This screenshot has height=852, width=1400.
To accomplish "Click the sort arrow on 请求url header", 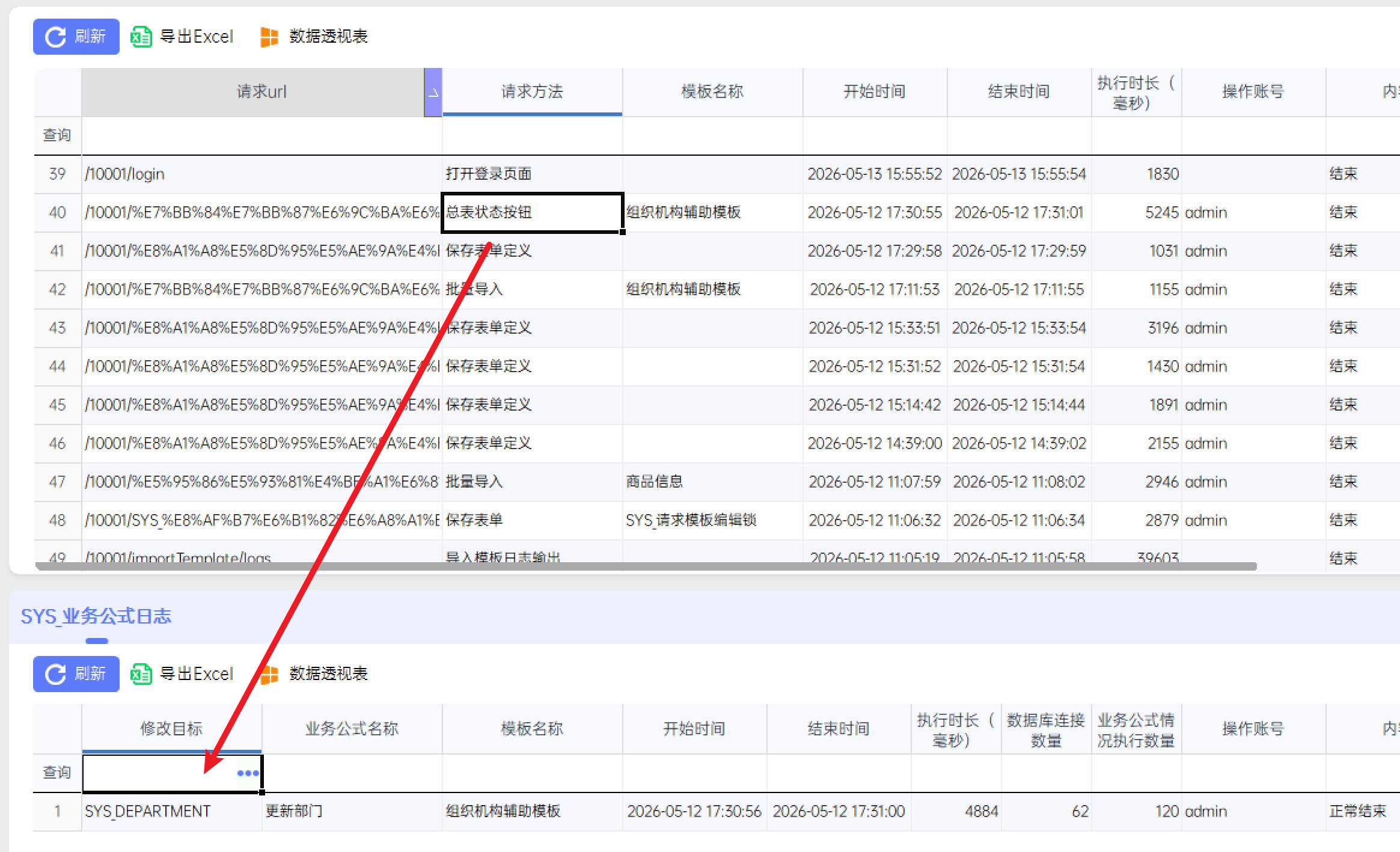I will [x=433, y=93].
